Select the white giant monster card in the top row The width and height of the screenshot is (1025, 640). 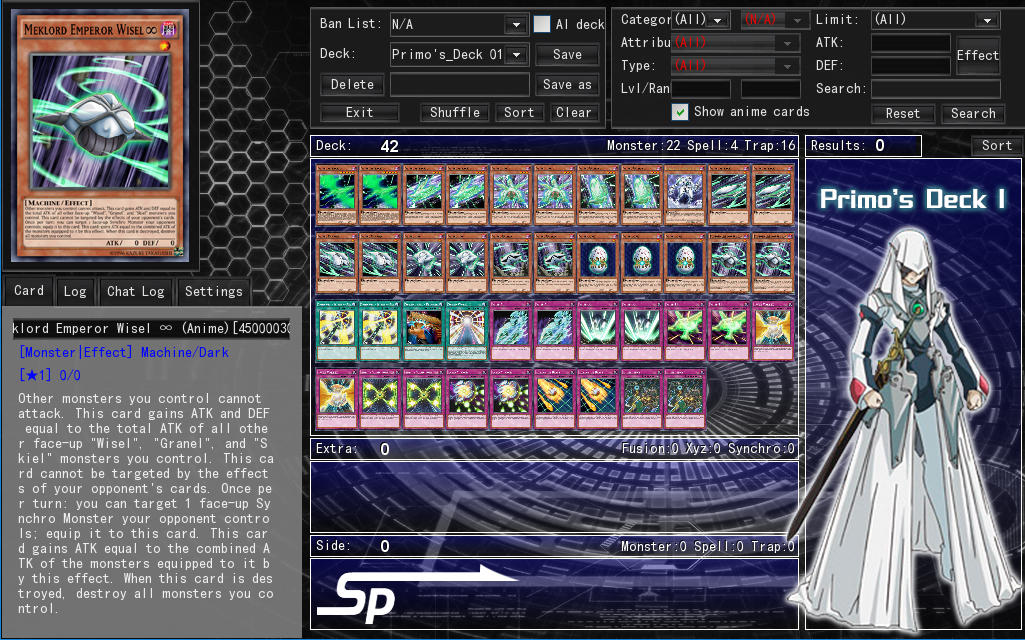click(685, 194)
